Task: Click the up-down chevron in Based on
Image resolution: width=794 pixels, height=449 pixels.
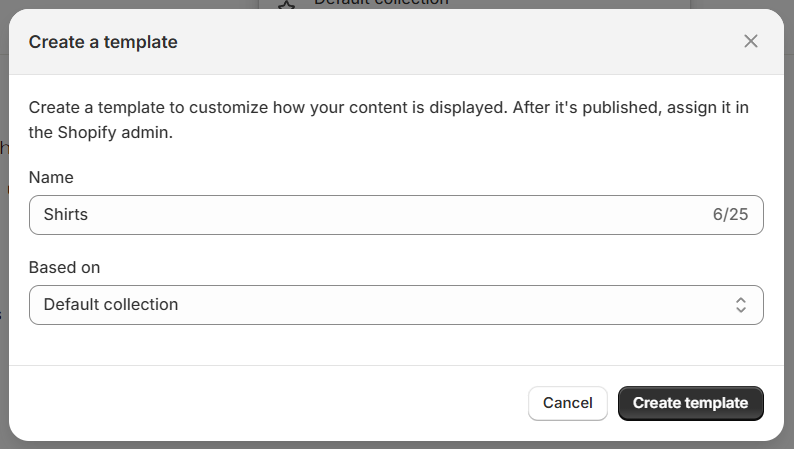Action: tap(741, 305)
